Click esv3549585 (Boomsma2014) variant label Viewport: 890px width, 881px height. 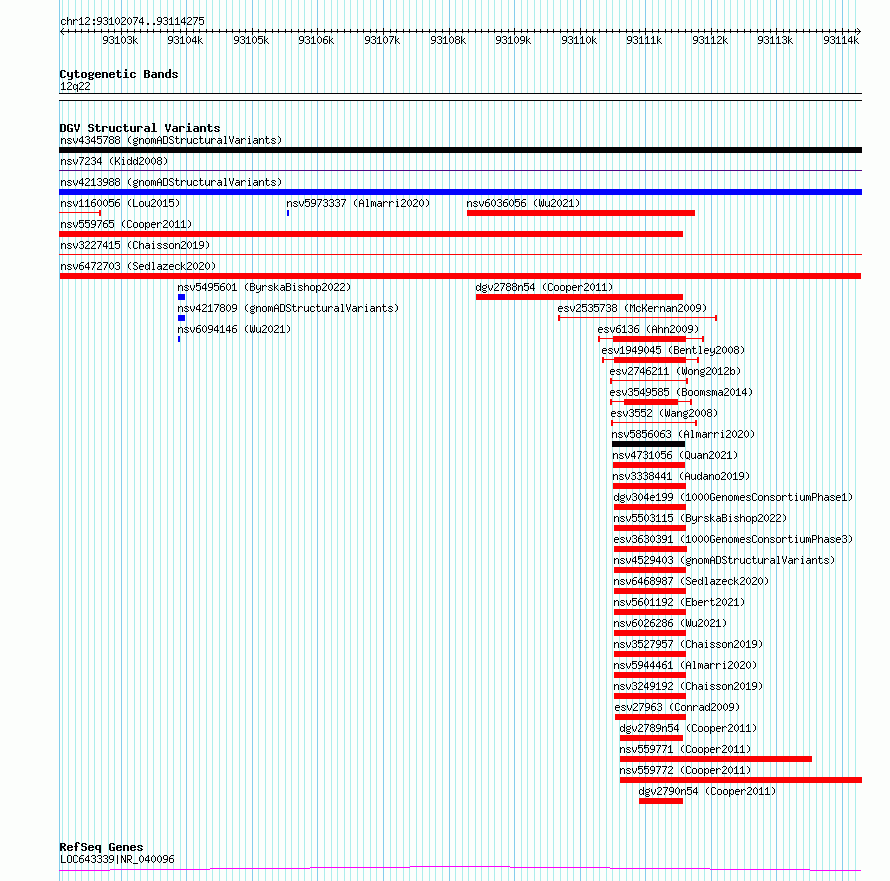pos(681,392)
